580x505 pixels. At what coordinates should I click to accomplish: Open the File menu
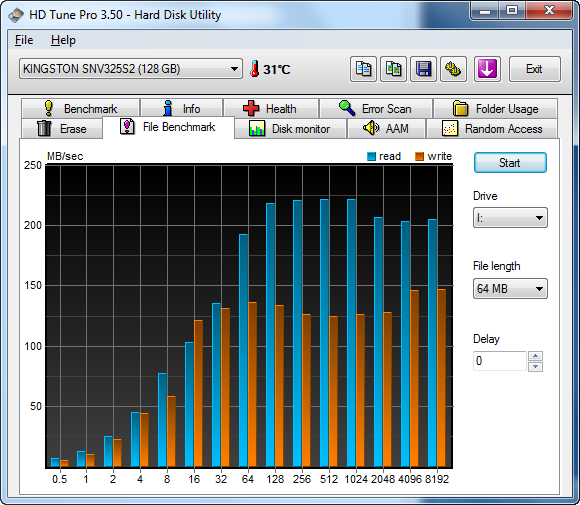tap(24, 40)
